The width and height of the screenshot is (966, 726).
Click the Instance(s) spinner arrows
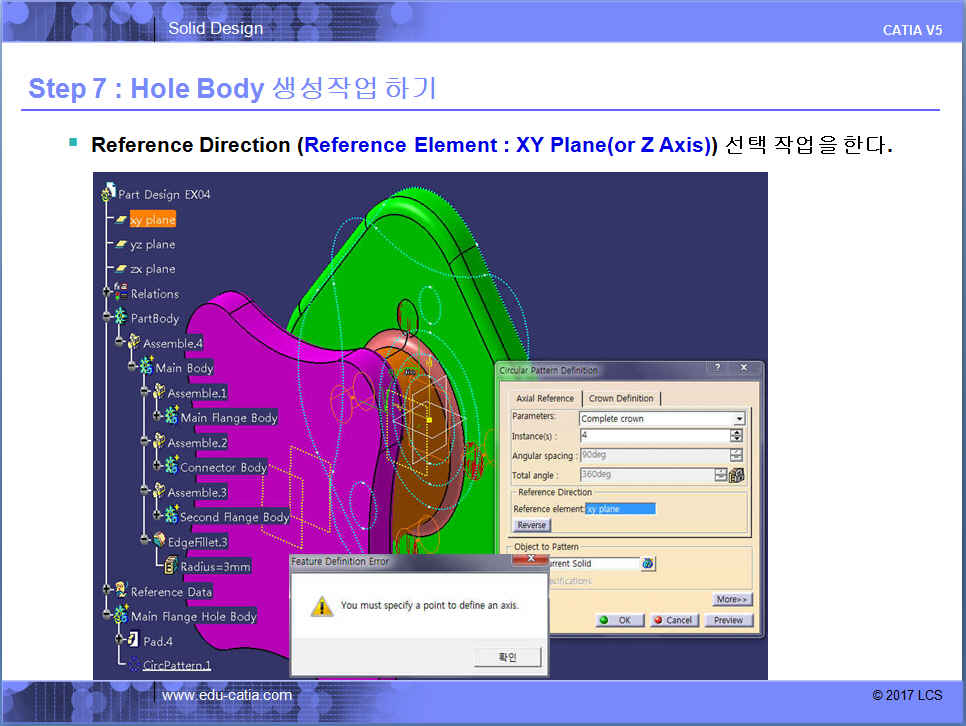pyautogui.click(x=737, y=436)
